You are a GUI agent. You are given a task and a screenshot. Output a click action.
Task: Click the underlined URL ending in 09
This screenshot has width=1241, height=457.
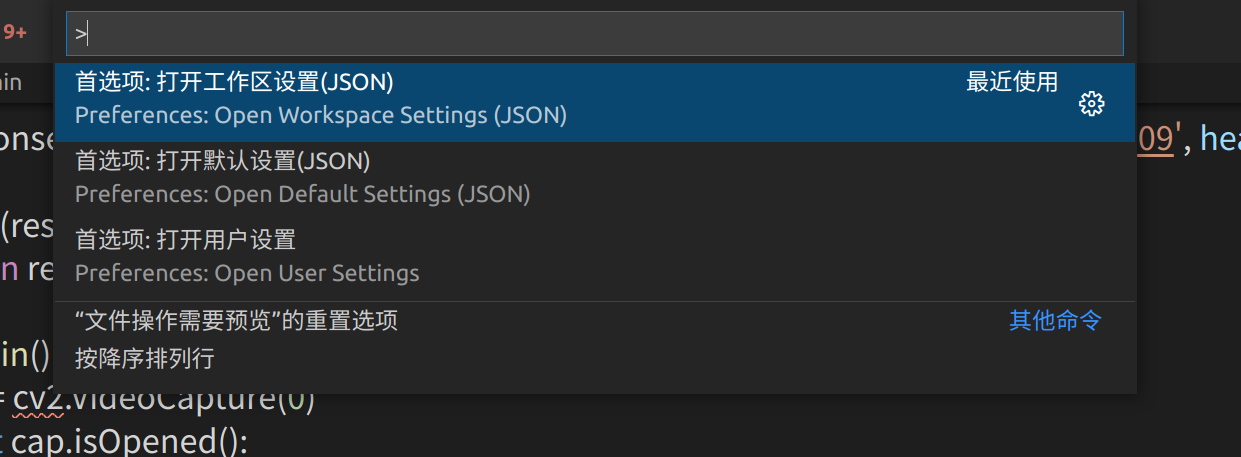[x=1155, y=139]
